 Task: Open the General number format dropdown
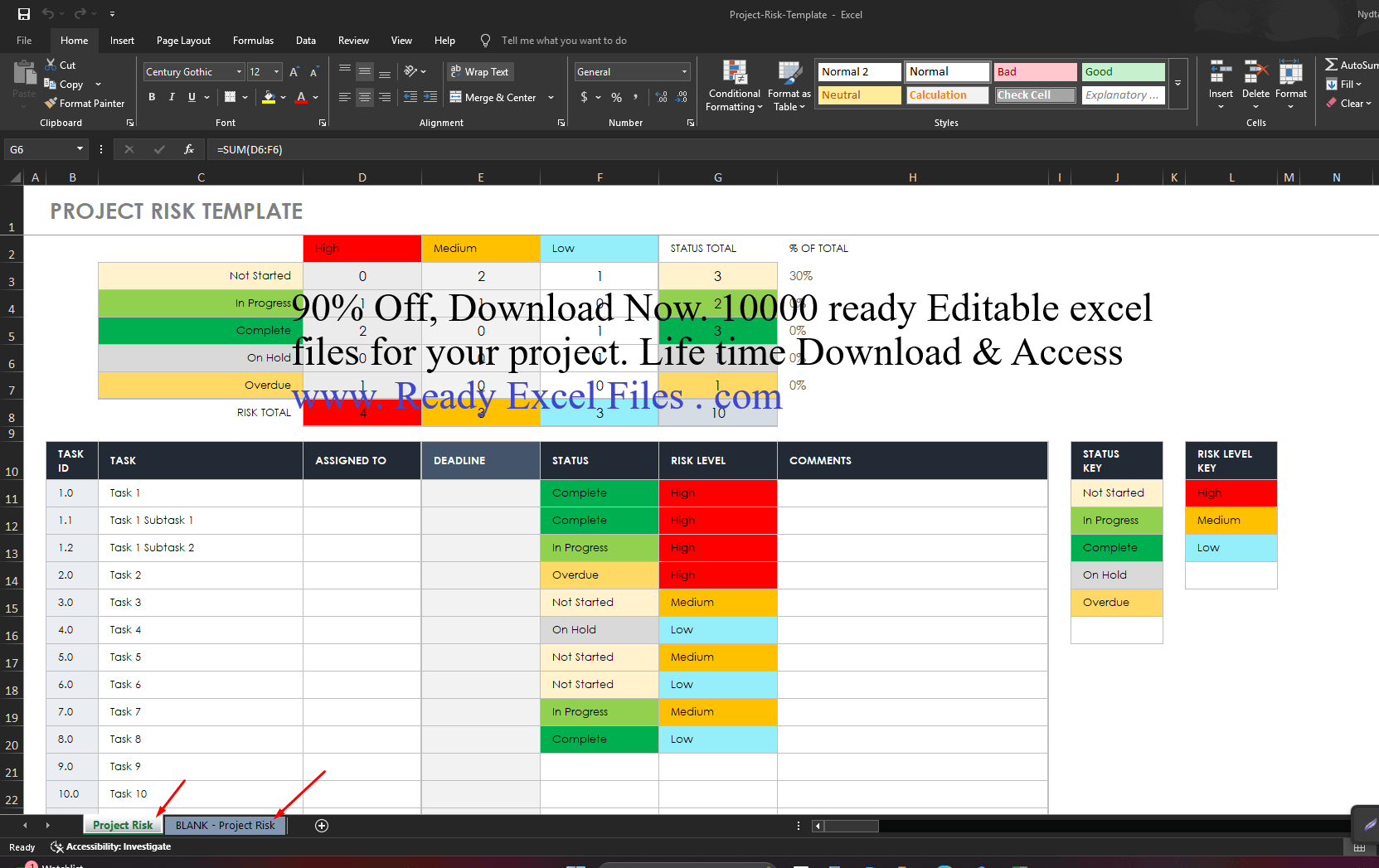(684, 72)
